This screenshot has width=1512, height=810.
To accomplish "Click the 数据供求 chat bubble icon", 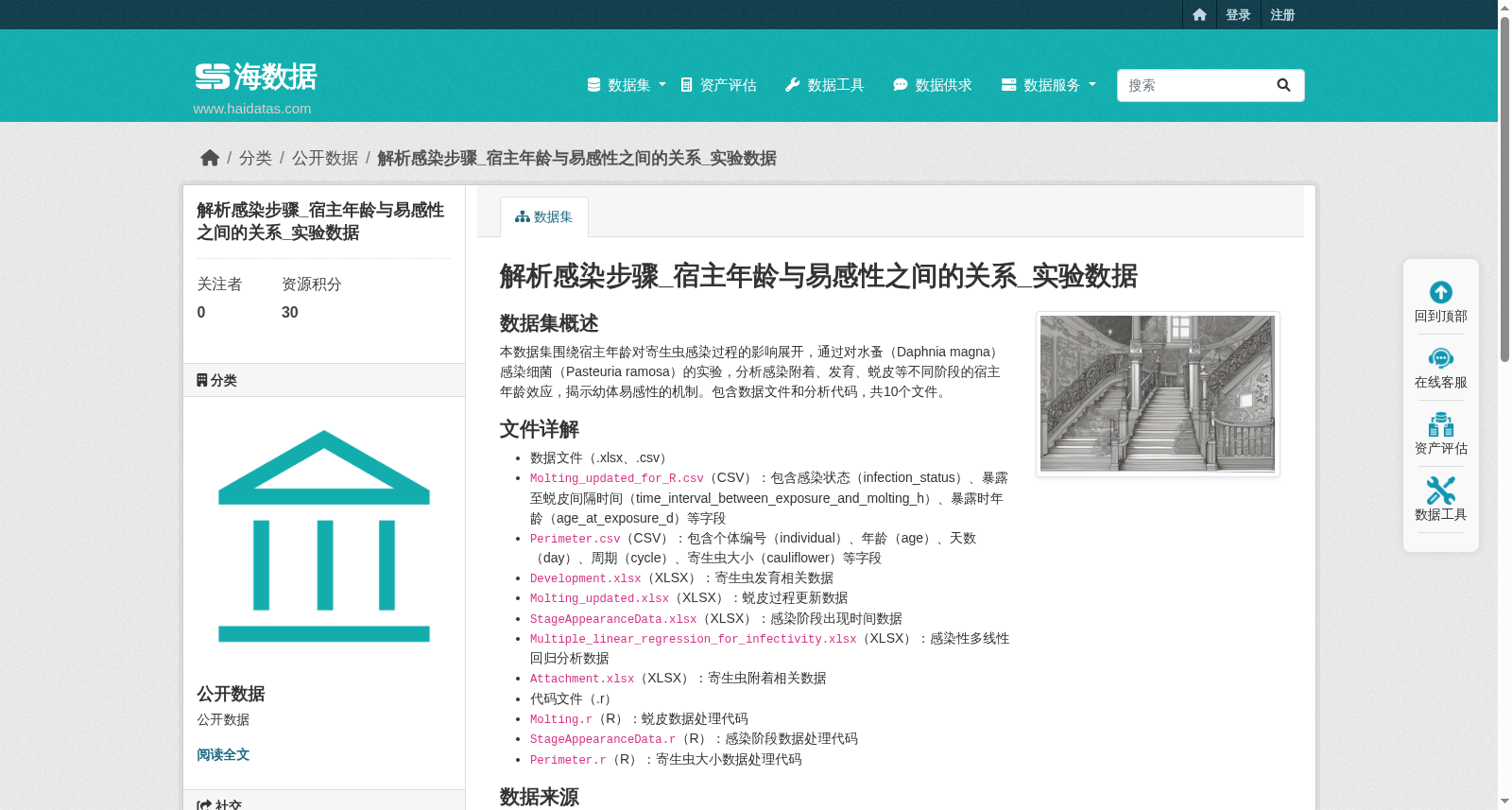I will [900, 85].
